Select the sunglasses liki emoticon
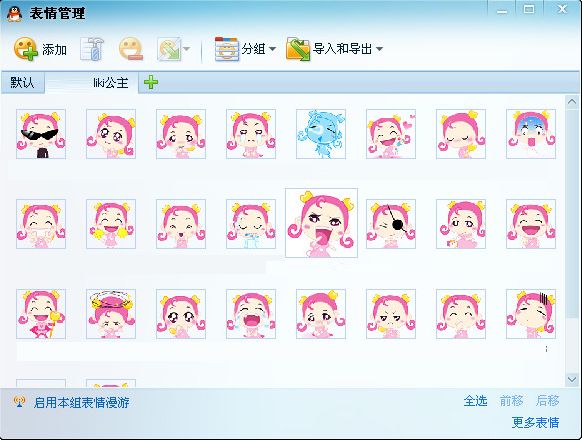 coord(41,134)
